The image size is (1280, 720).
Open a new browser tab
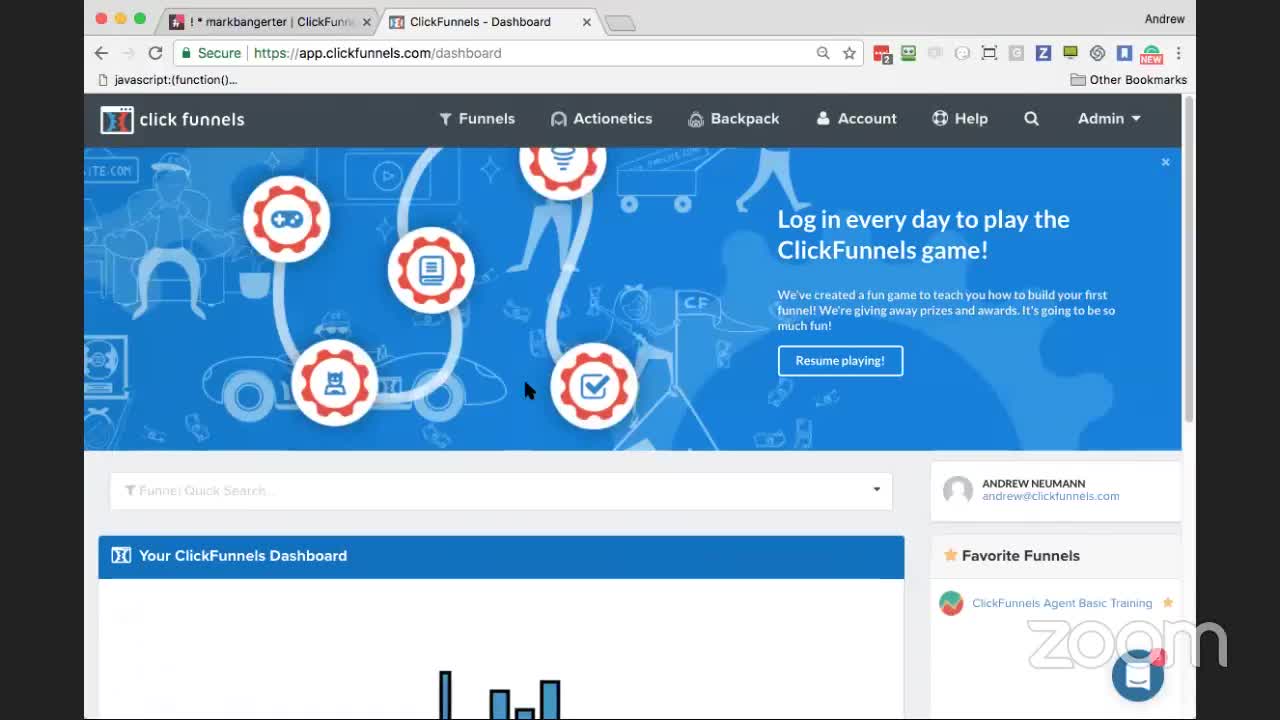click(620, 23)
